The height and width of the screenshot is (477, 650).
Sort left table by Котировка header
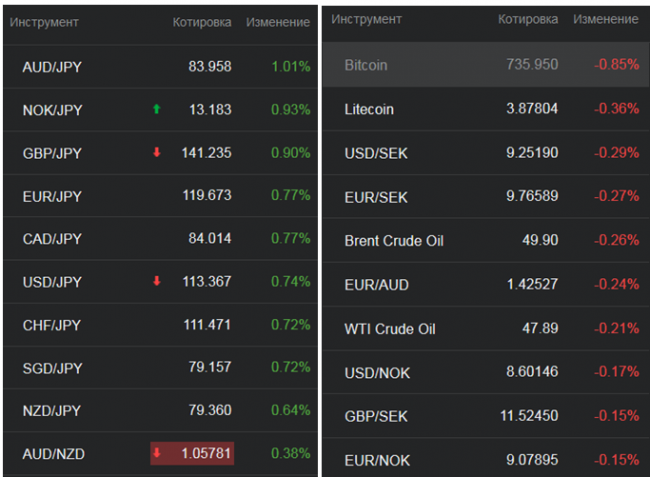201,22
